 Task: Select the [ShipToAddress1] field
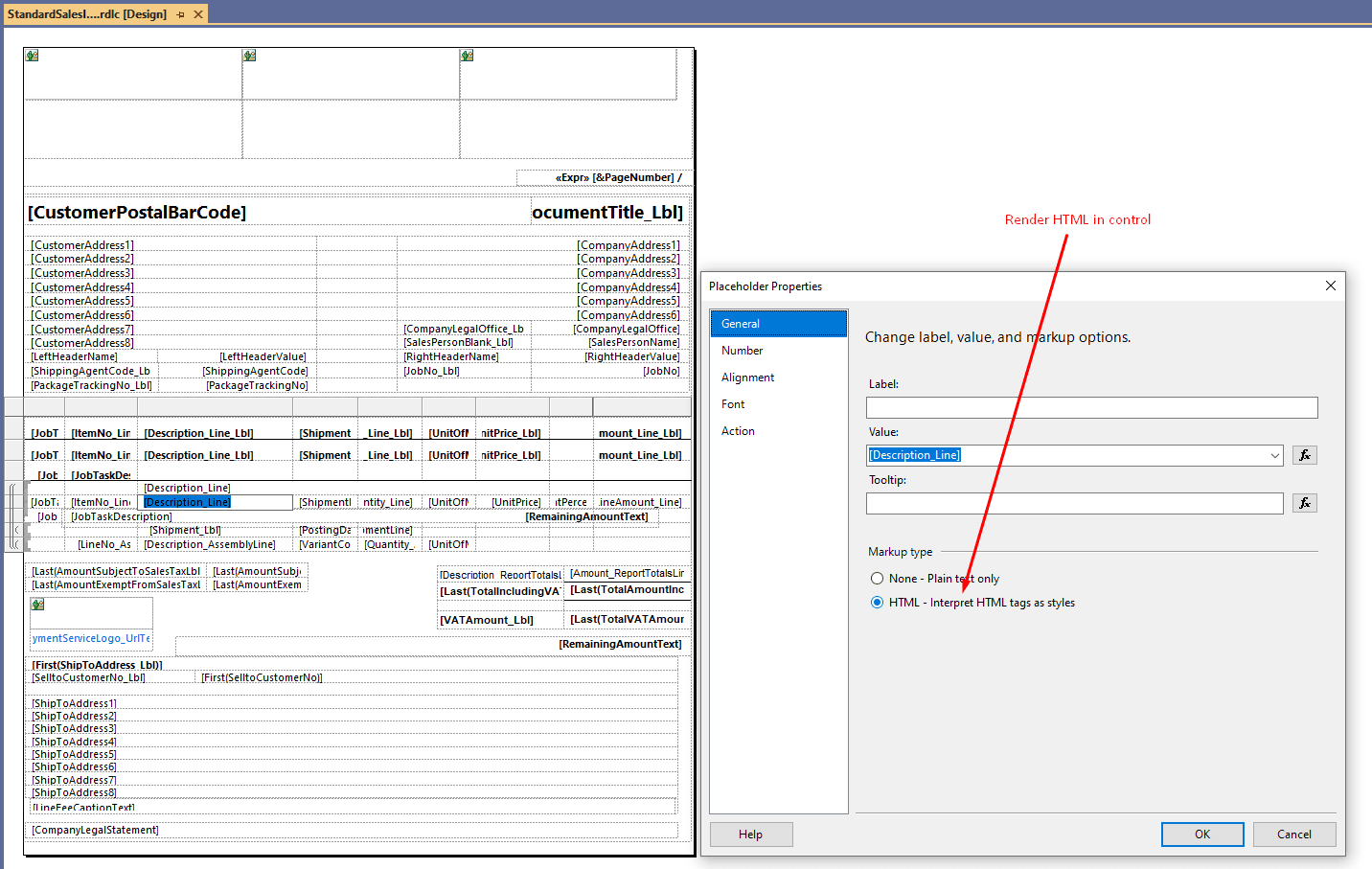point(74,703)
